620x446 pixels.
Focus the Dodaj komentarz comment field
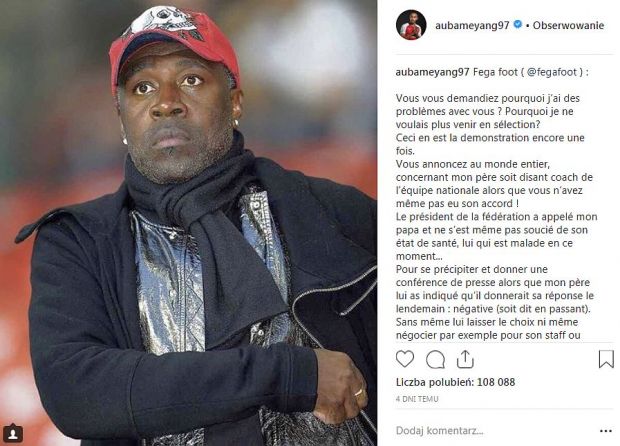point(494,431)
